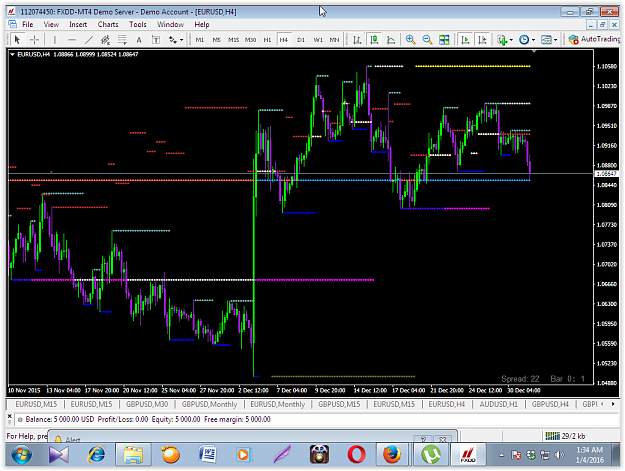
Task: Pick the Vertical Line drawing tool
Action: pyautogui.click(x=55, y=39)
